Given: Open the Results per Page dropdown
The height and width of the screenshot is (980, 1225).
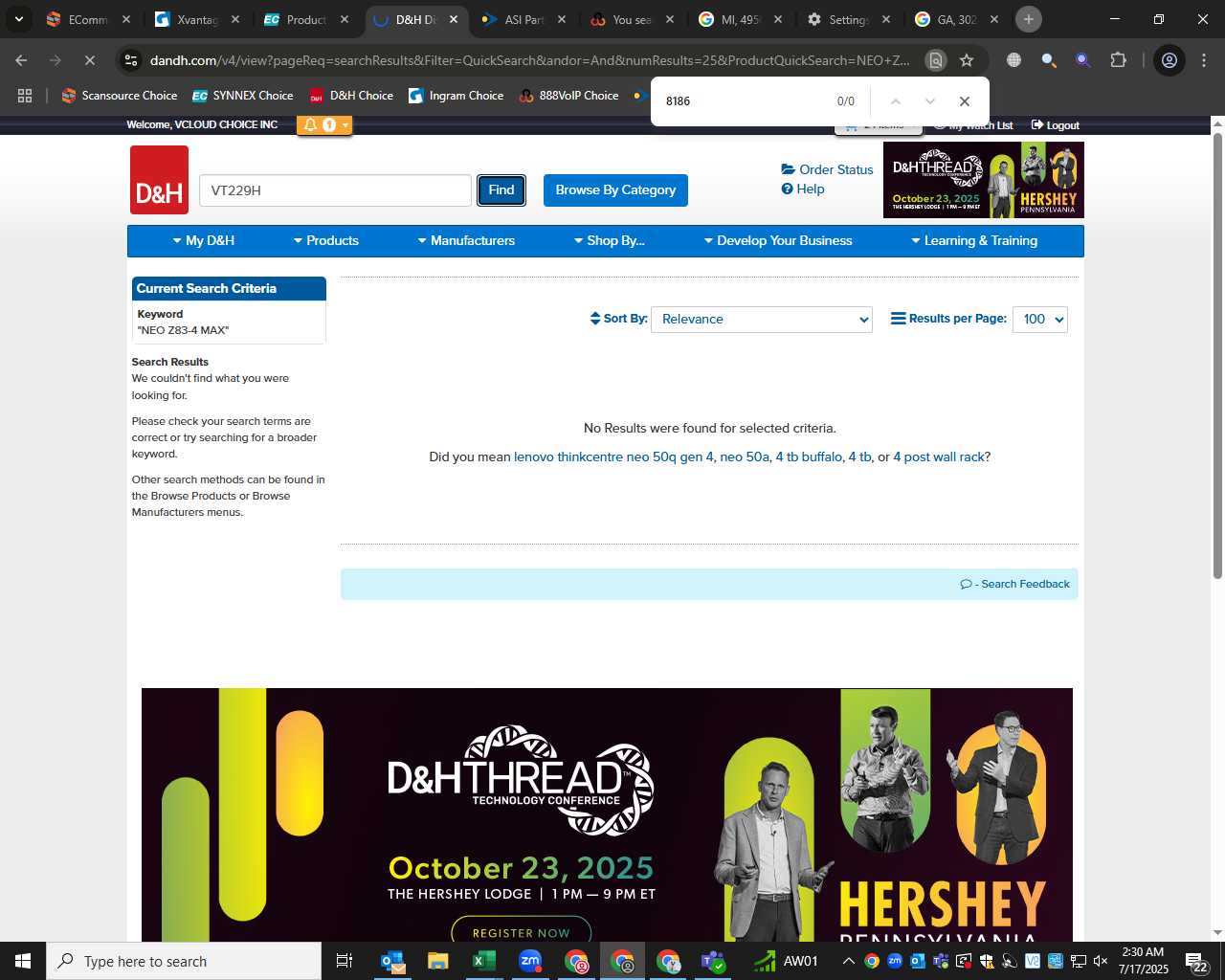Looking at the screenshot, I should (1040, 319).
